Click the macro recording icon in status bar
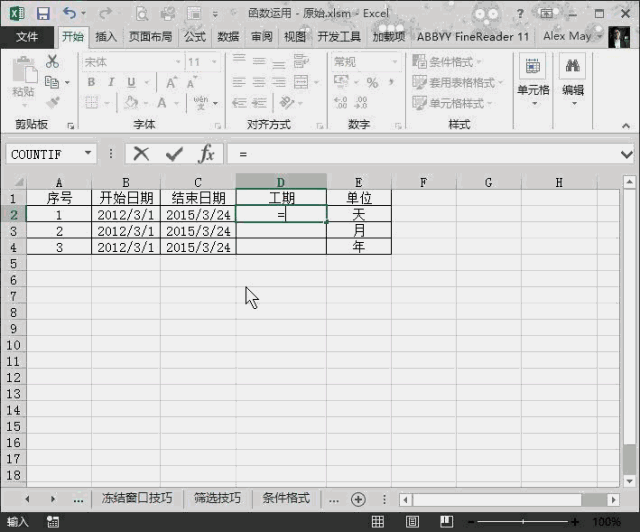The width and height of the screenshot is (640, 532). click(x=53, y=521)
